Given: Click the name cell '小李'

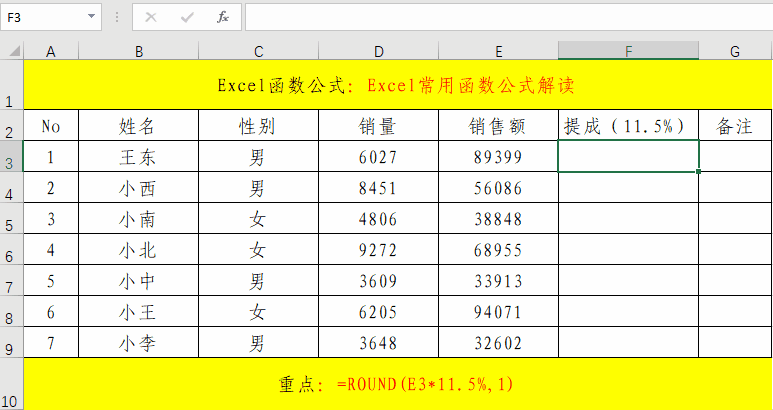Looking at the screenshot, I should coord(139,343).
